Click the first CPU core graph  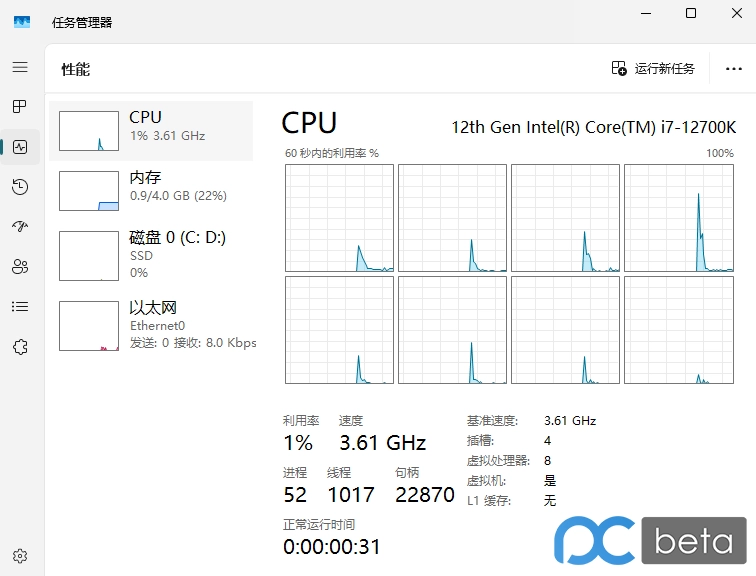coord(339,218)
